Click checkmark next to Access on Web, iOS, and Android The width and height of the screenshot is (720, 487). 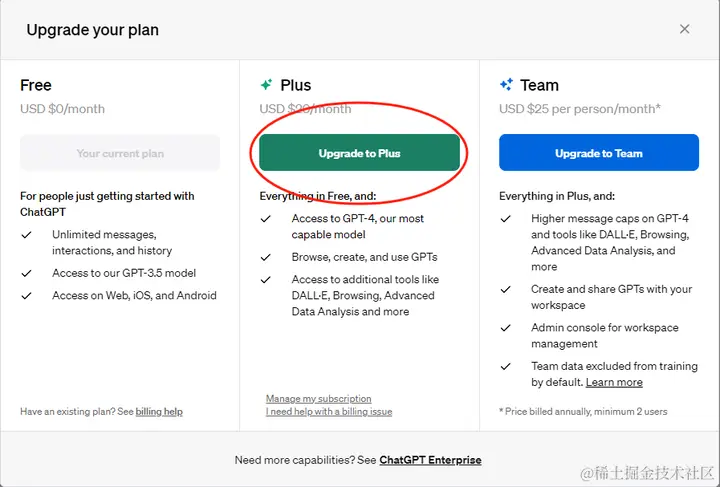(x=26, y=295)
